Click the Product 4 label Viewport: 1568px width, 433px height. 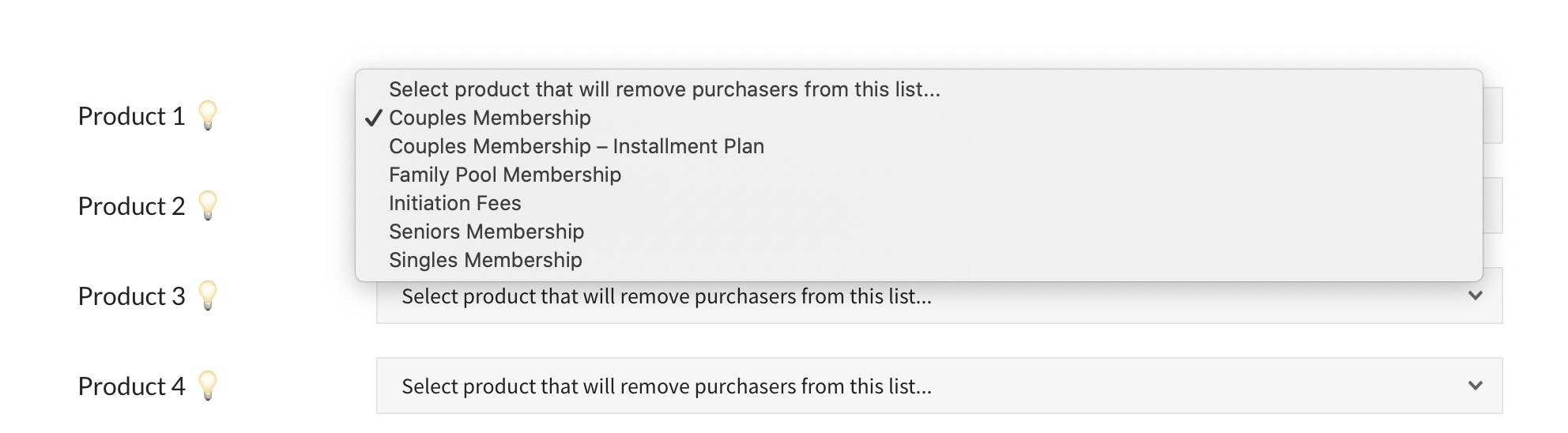click(x=131, y=386)
